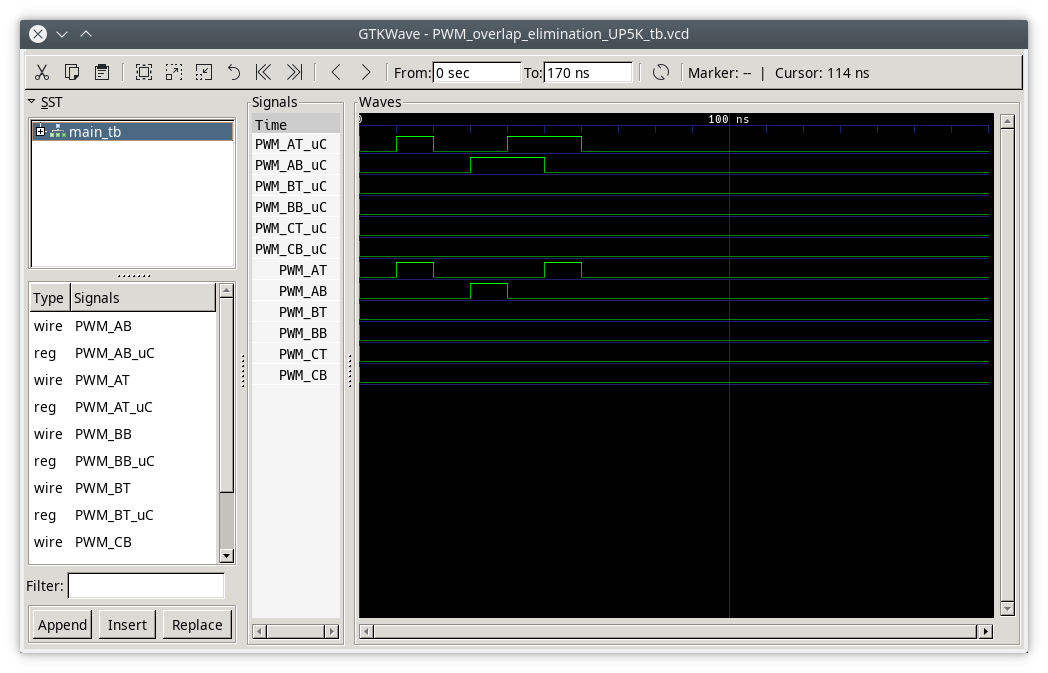Expand the main_tb tree node
The image size is (1048, 673).
coord(40,131)
